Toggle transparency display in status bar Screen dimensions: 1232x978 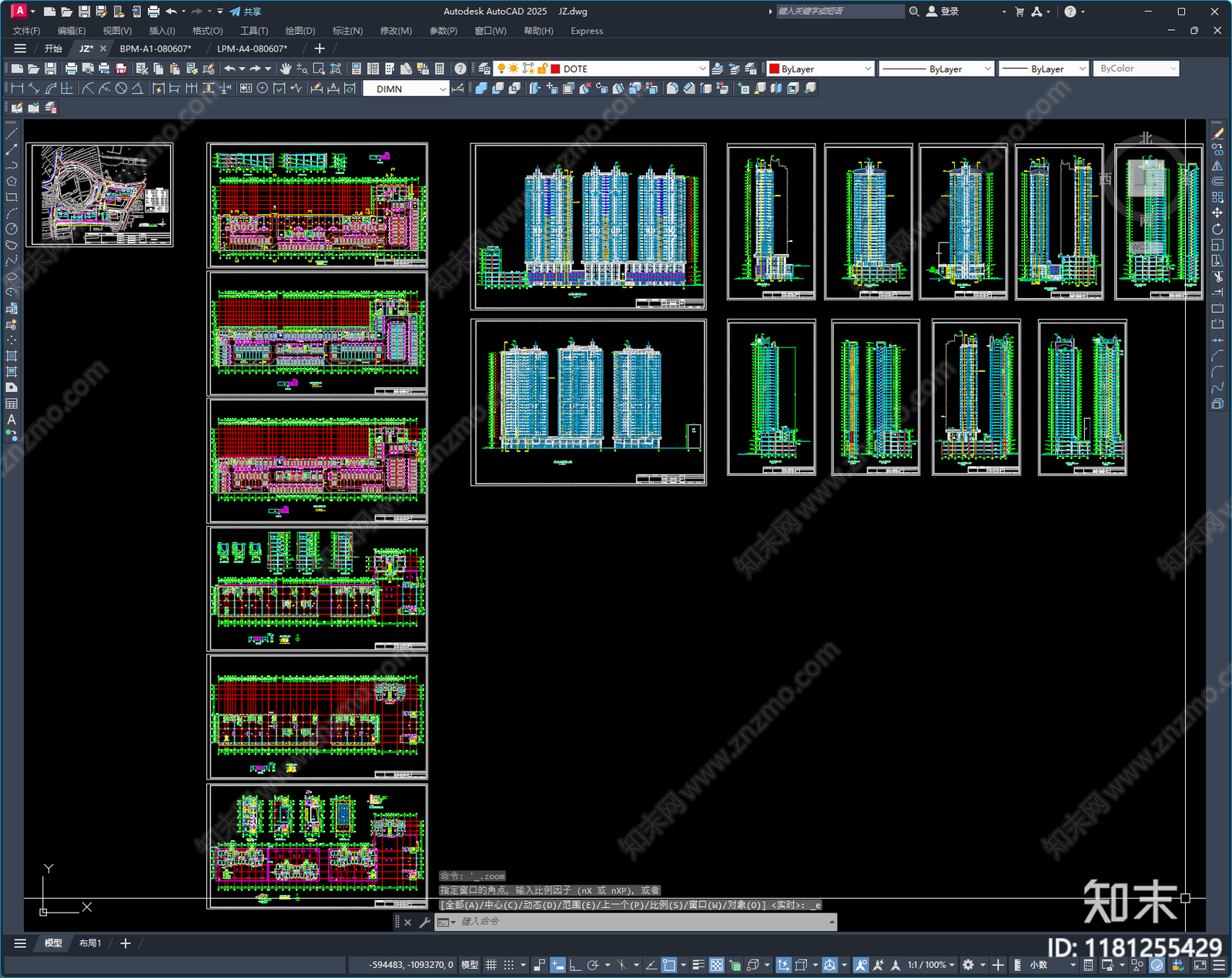(716, 965)
